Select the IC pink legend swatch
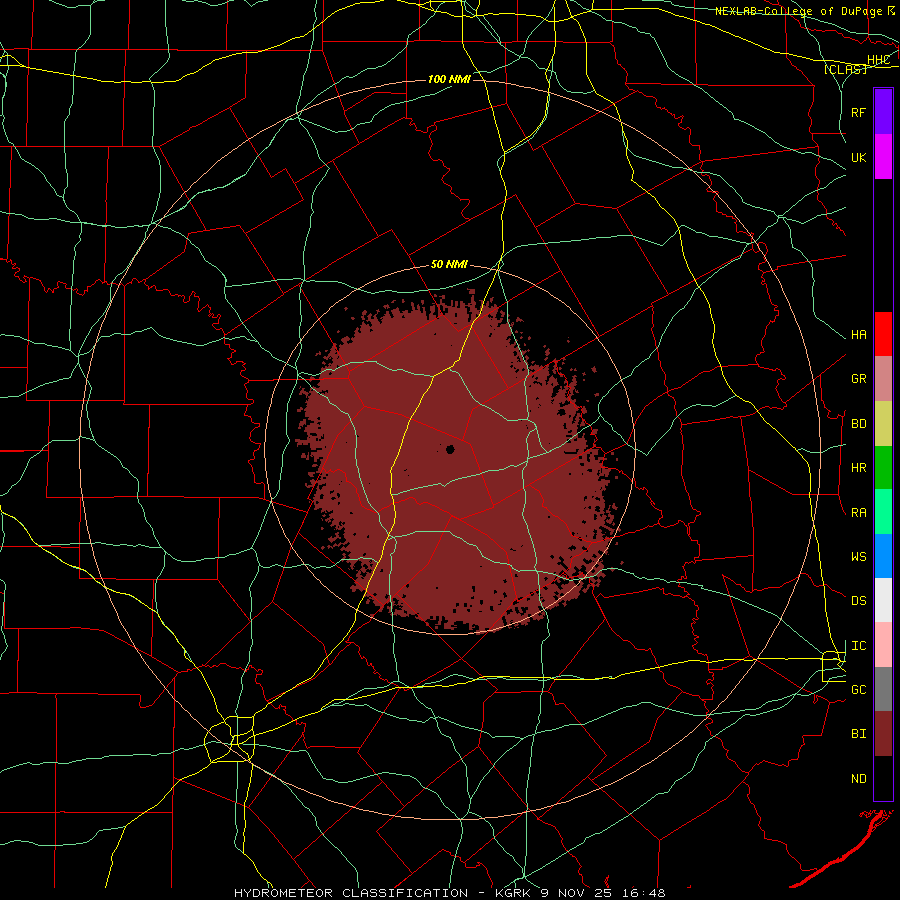The width and height of the screenshot is (900, 900). [x=883, y=645]
